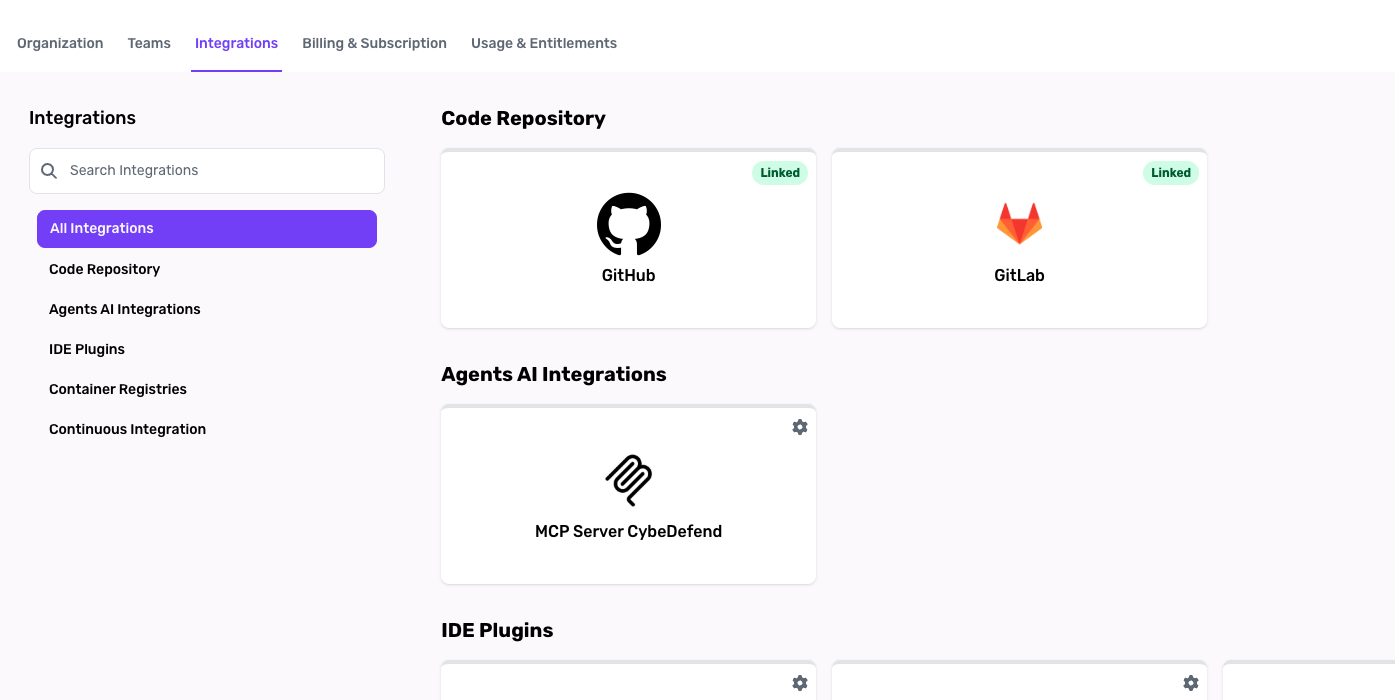Switch to the Organization tab

(x=60, y=43)
